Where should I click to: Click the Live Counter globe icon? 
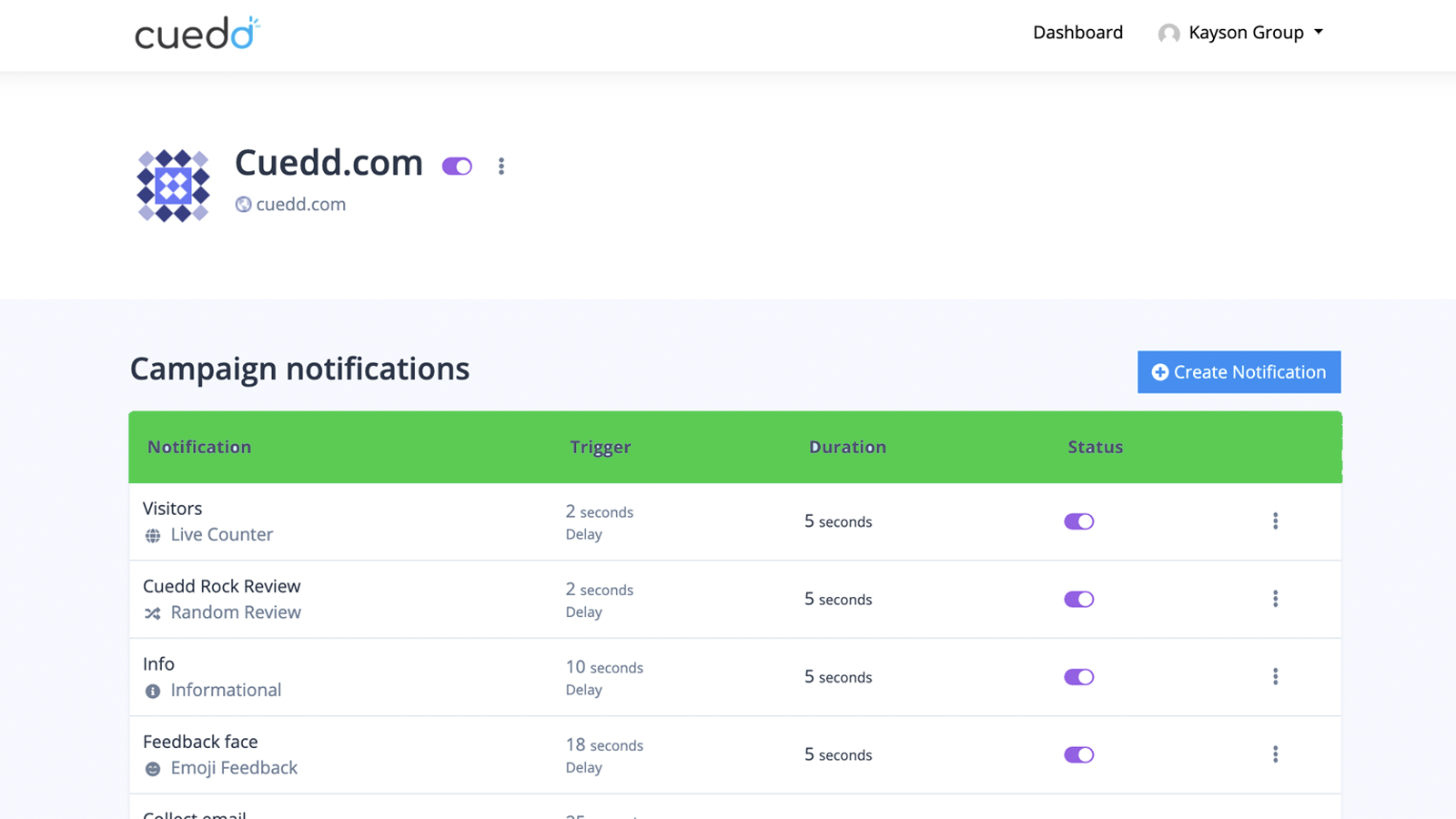[153, 536]
